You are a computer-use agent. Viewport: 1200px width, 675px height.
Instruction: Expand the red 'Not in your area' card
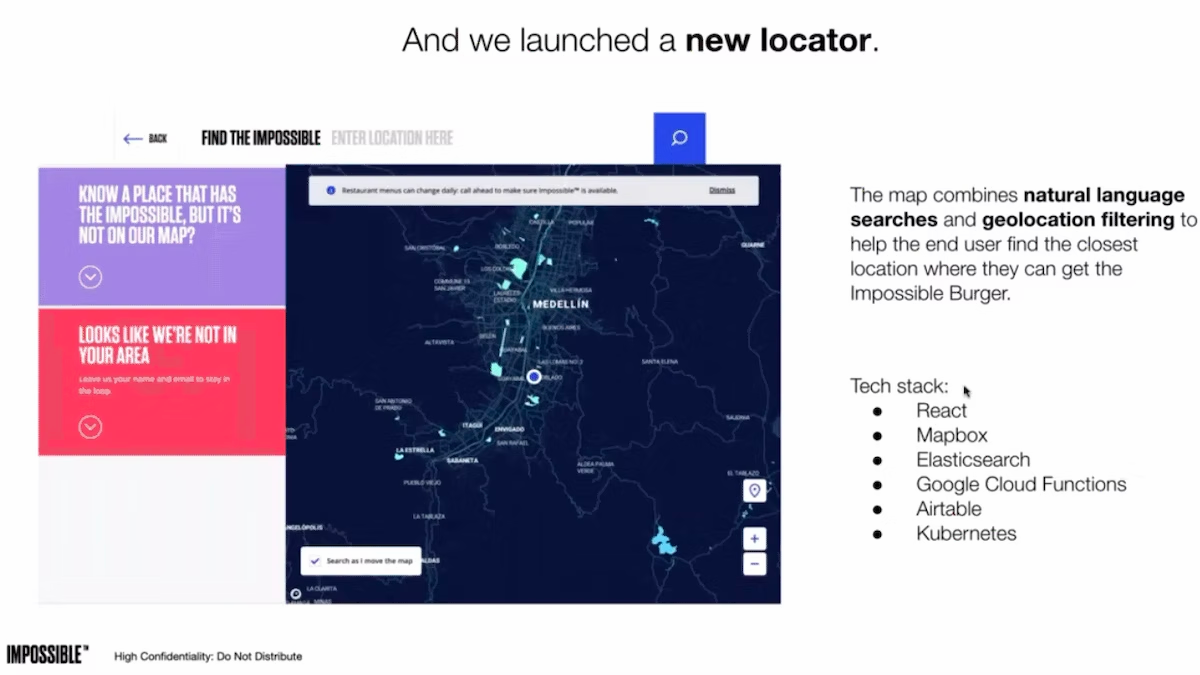(90, 427)
